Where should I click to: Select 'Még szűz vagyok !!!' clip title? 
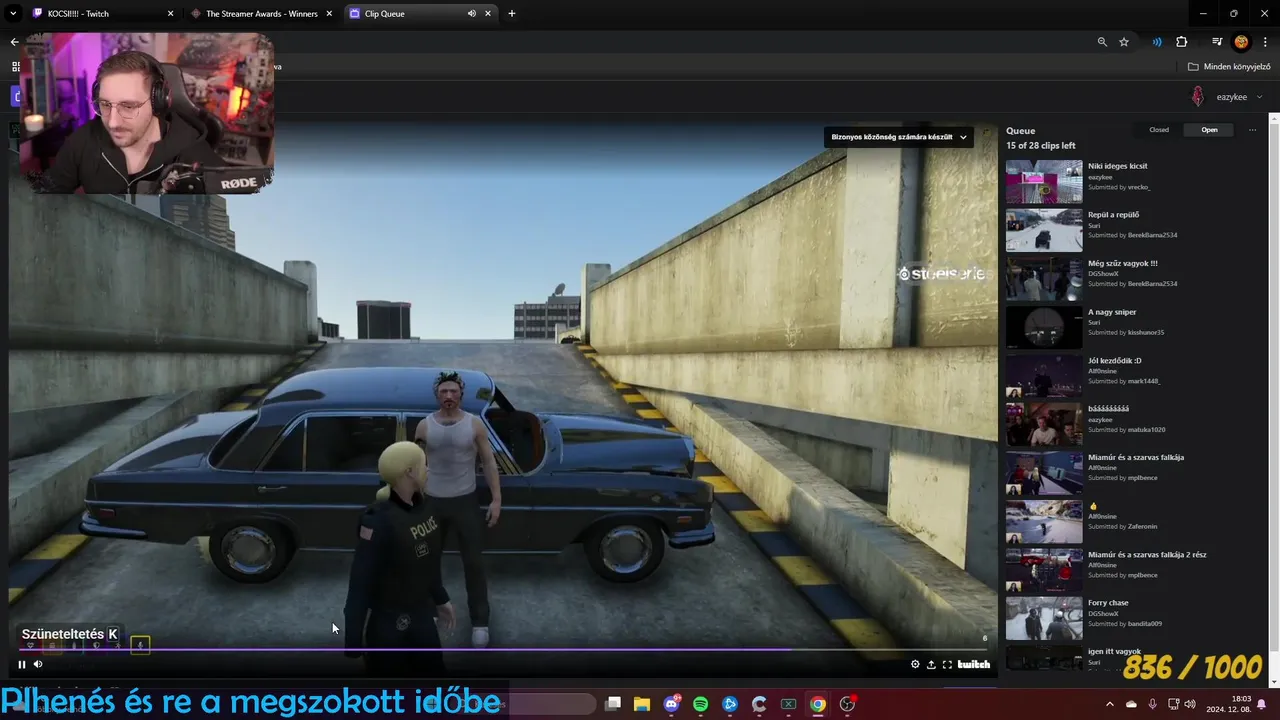[1122, 263]
